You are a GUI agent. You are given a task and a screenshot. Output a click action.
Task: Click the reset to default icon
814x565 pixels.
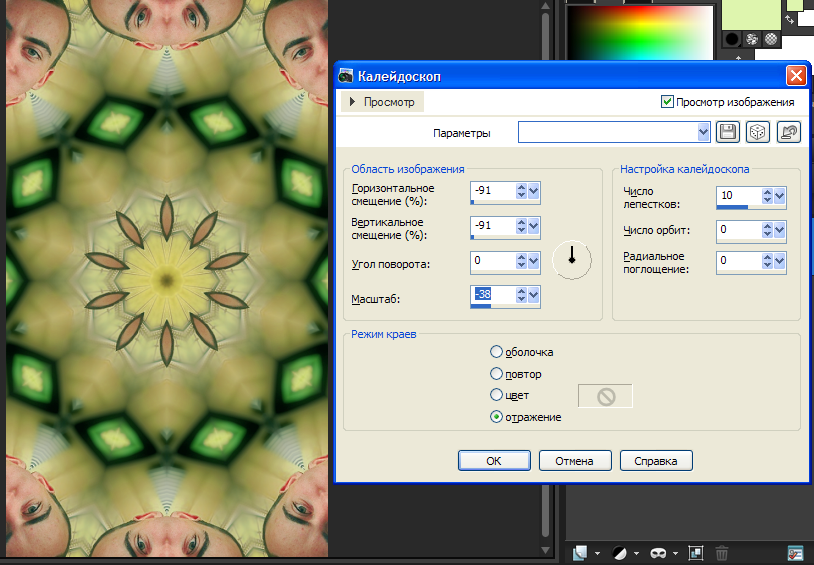(789, 132)
